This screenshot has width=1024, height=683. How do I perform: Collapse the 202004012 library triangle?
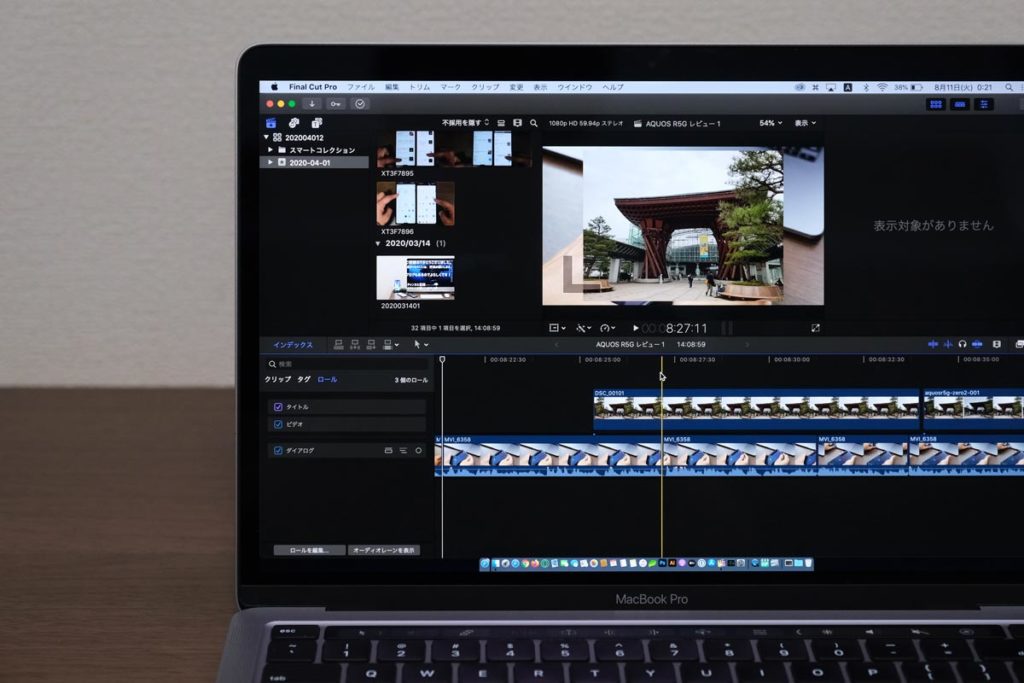266,137
